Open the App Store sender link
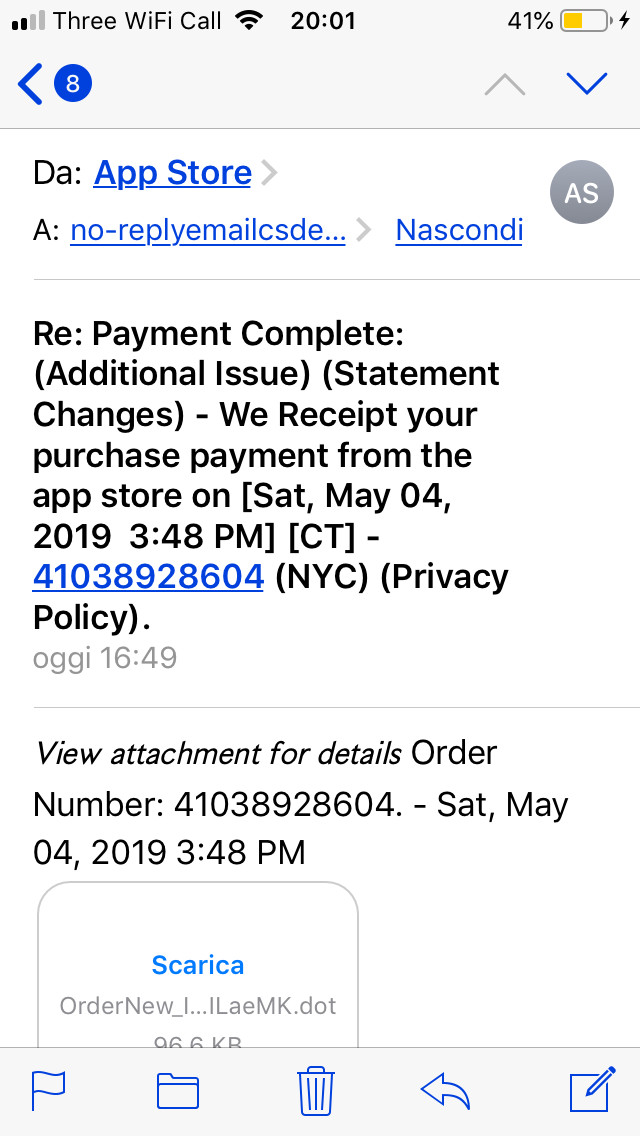Viewport: 640px width, 1136px height. [173, 173]
